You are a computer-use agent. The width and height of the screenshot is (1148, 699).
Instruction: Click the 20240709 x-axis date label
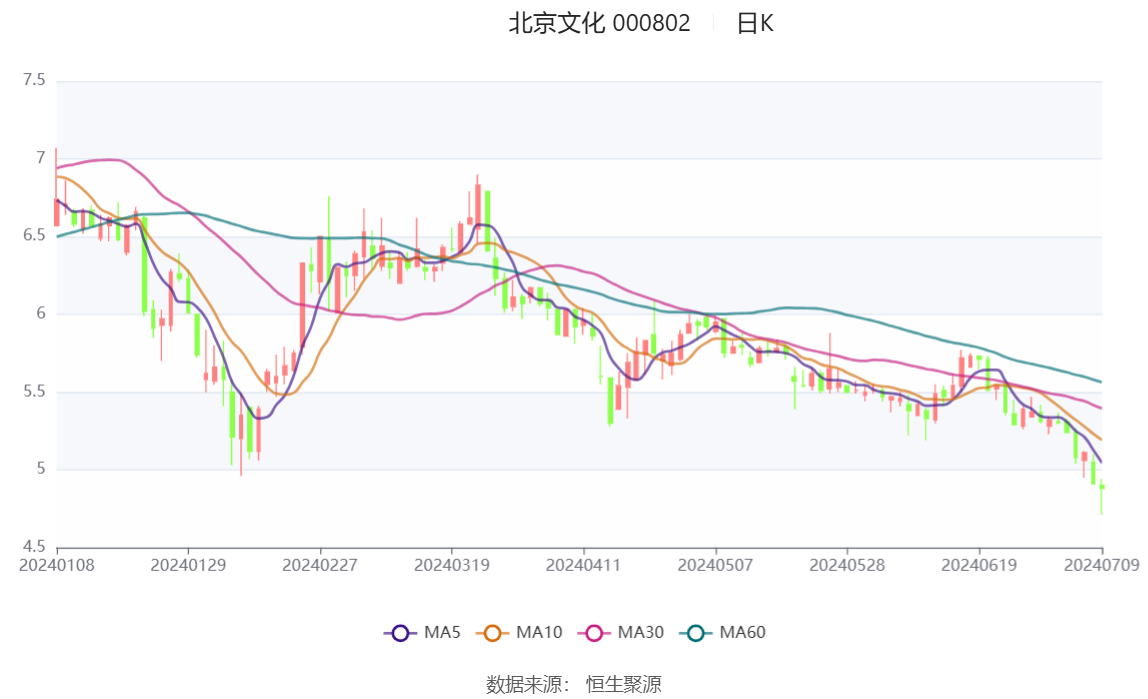[1101, 565]
